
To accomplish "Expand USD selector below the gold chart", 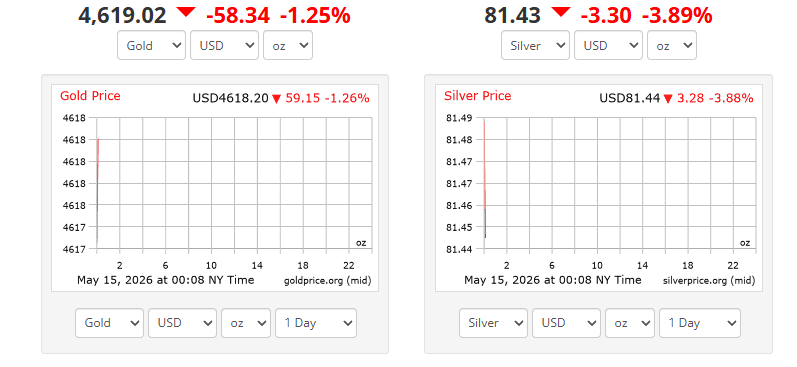I will [x=182, y=323].
